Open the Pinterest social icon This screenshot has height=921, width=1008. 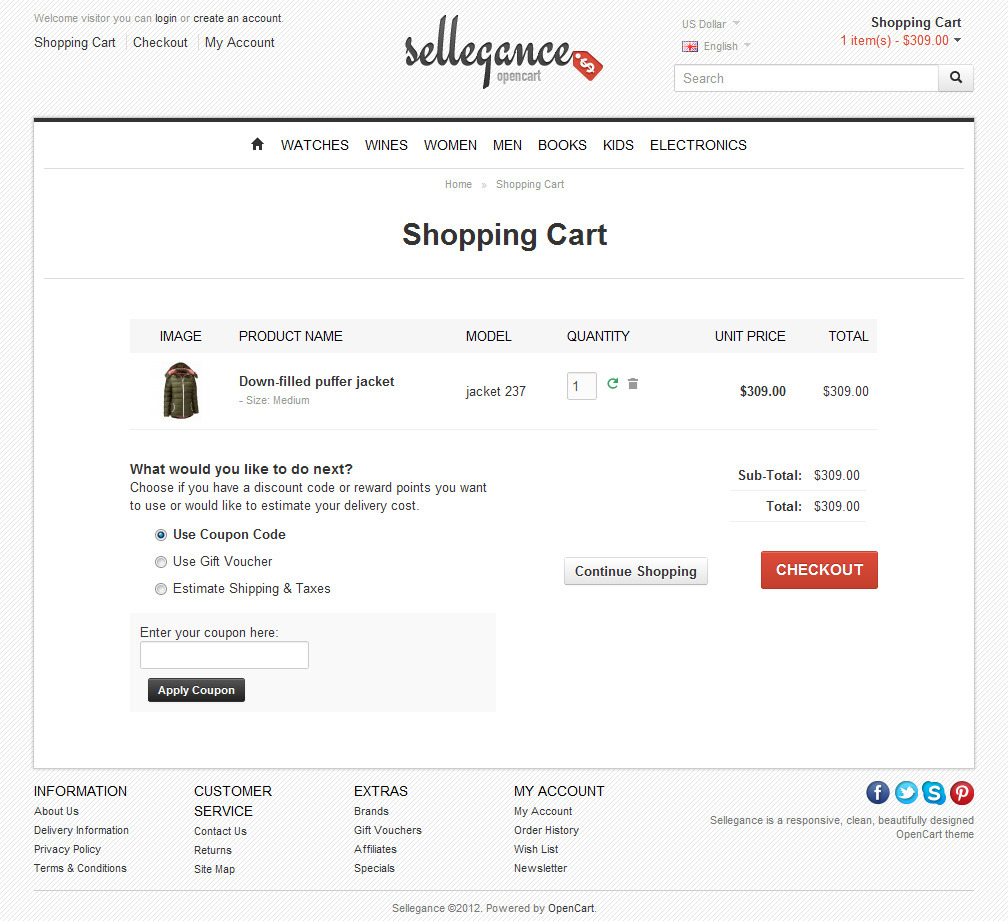tap(962, 793)
